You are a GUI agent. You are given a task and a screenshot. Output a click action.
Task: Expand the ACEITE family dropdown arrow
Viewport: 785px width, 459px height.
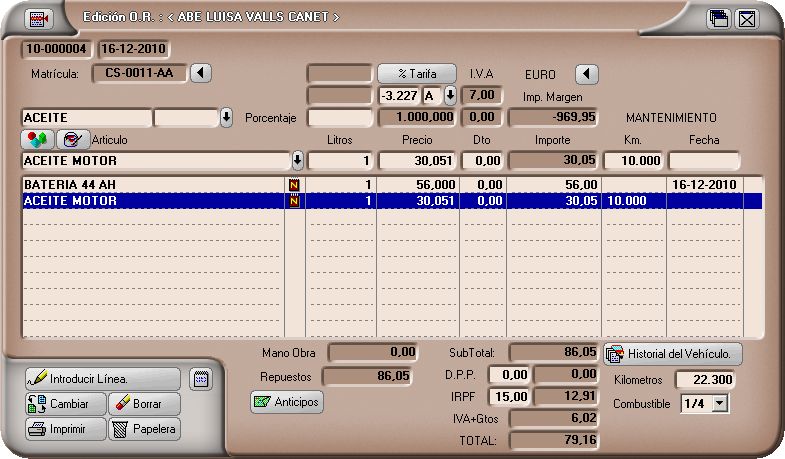coord(226,117)
